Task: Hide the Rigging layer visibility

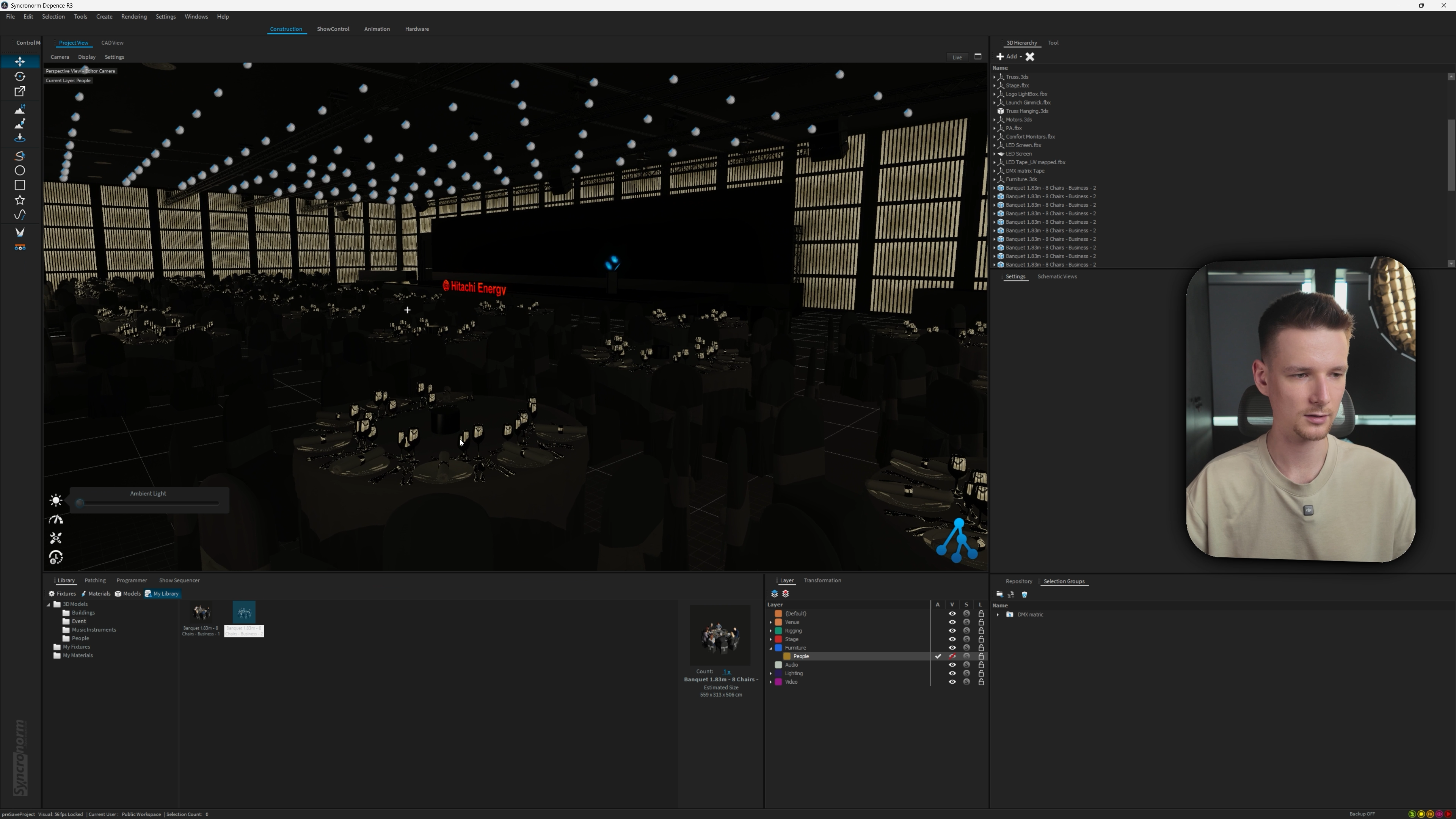Action: pyautogui.click(x=952, y=631)
